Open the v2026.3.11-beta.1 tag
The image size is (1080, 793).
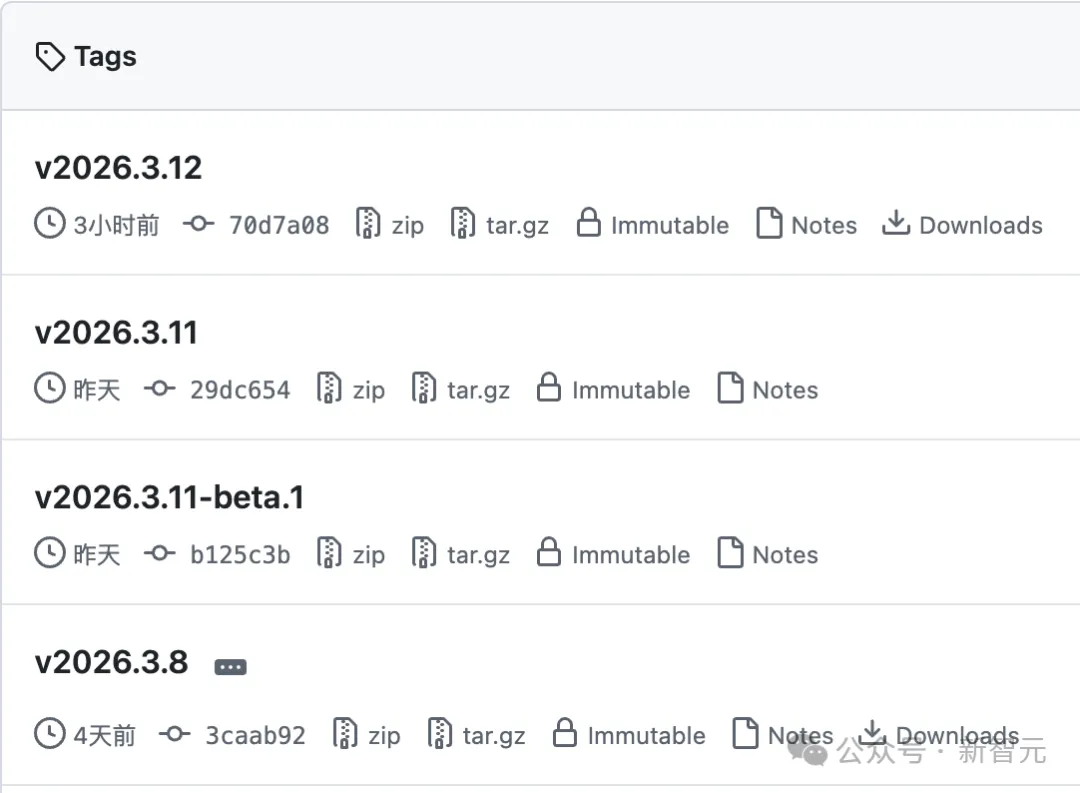169,497
